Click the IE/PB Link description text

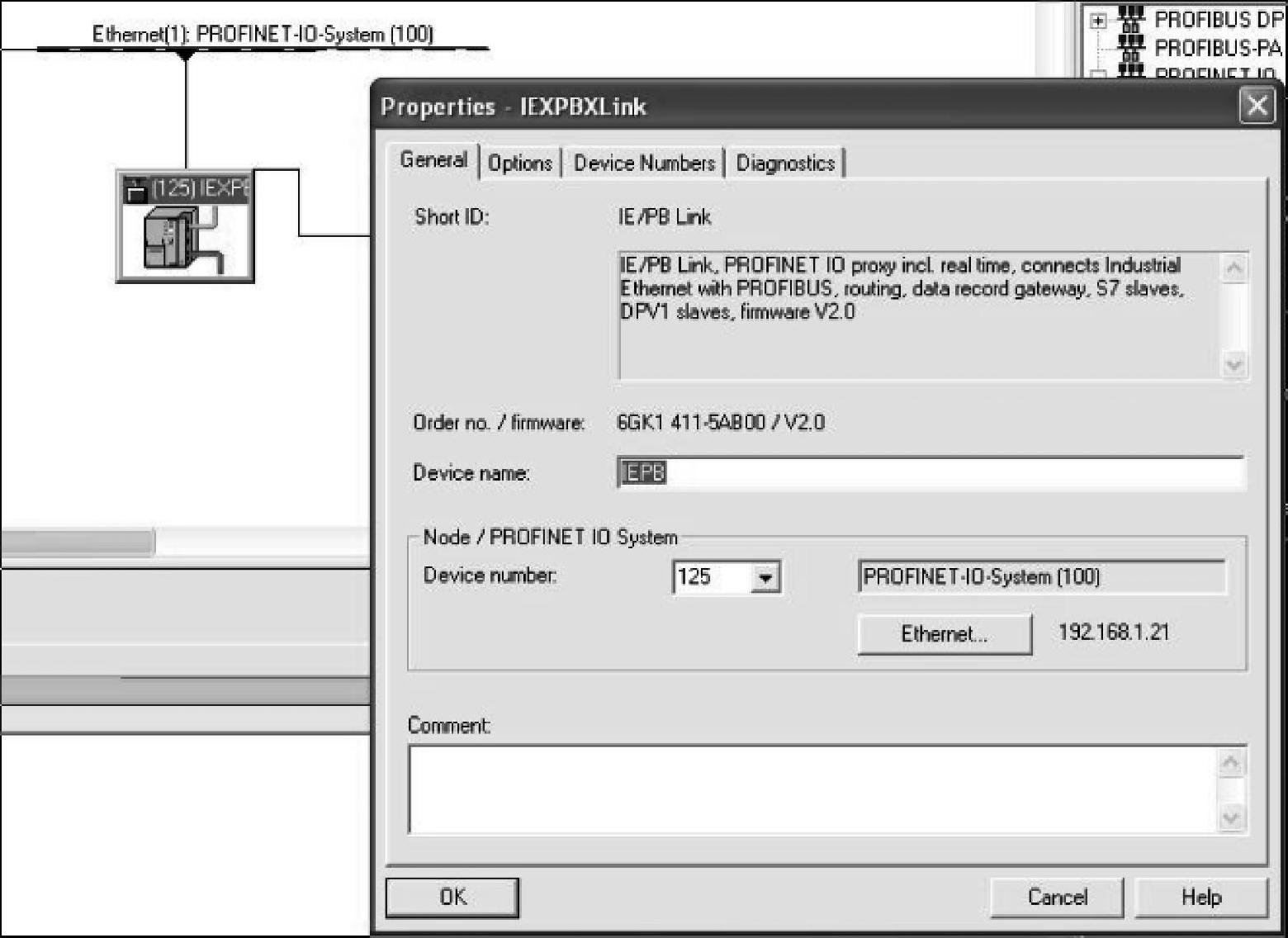point(902,288)
